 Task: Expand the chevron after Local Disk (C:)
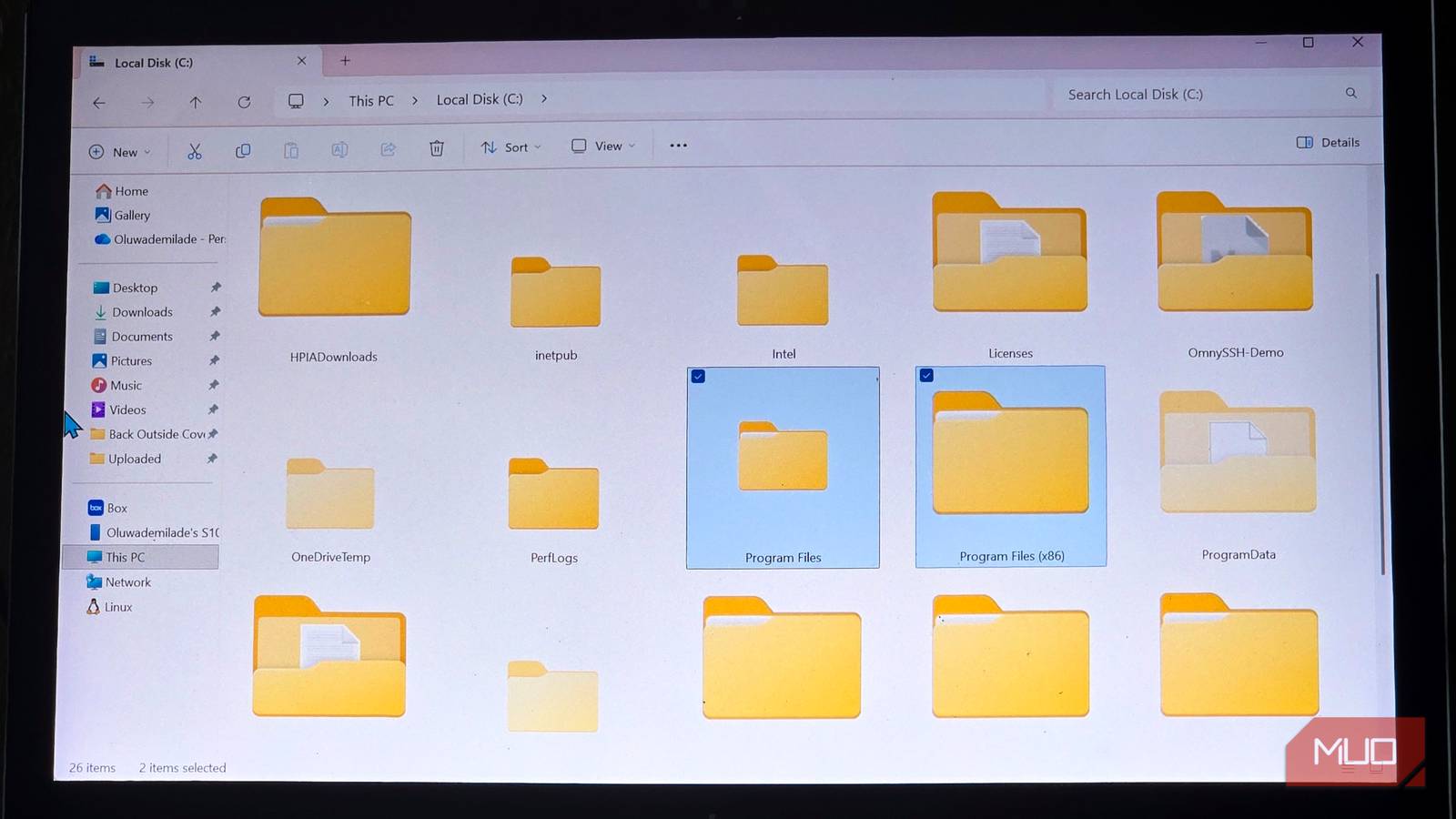pos(544,98)
